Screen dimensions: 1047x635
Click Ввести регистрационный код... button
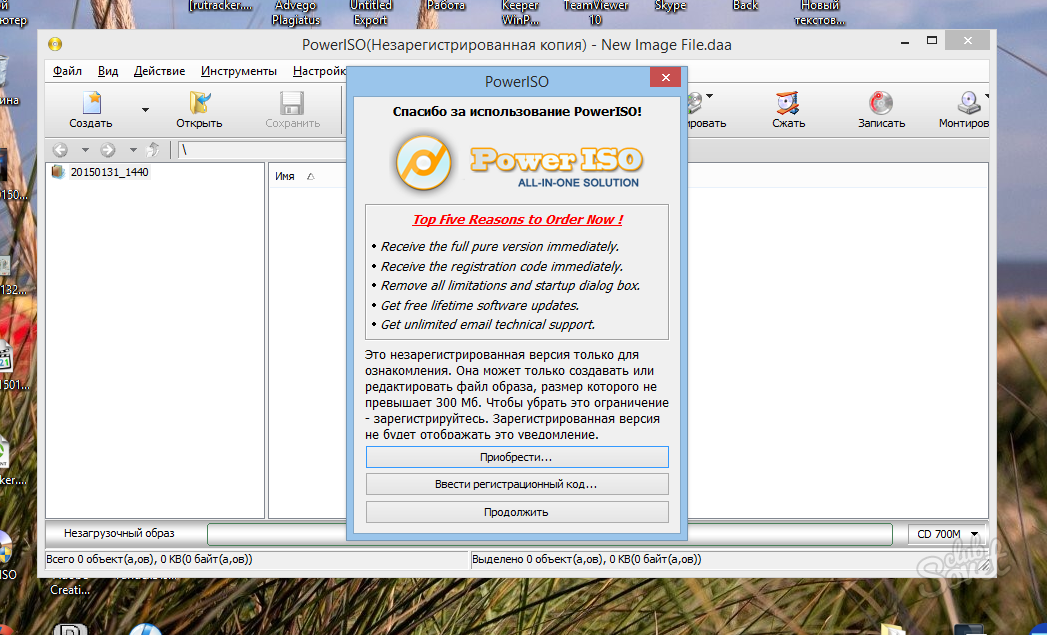(x=517, y=484)
